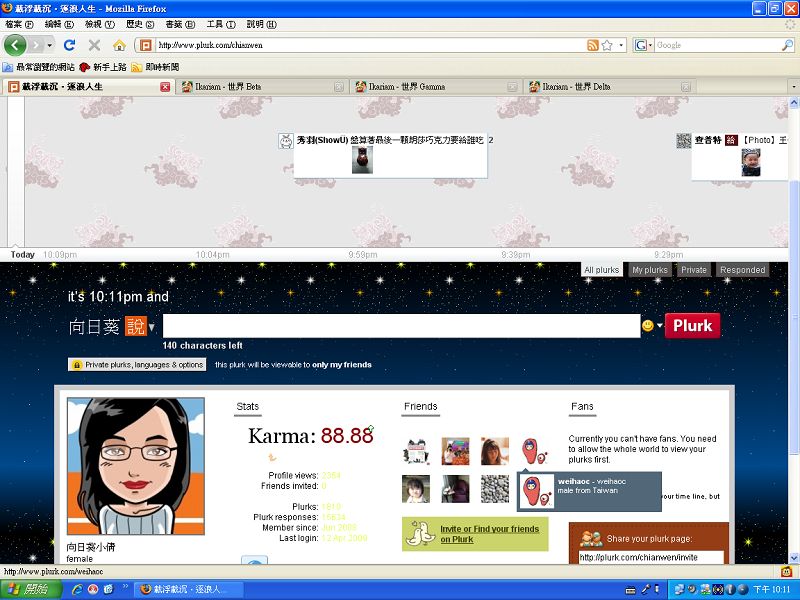Viewport: 800px width, 600px height.
Task: Open ShowU plurk author avatar icon
Action: pos(286,140)
